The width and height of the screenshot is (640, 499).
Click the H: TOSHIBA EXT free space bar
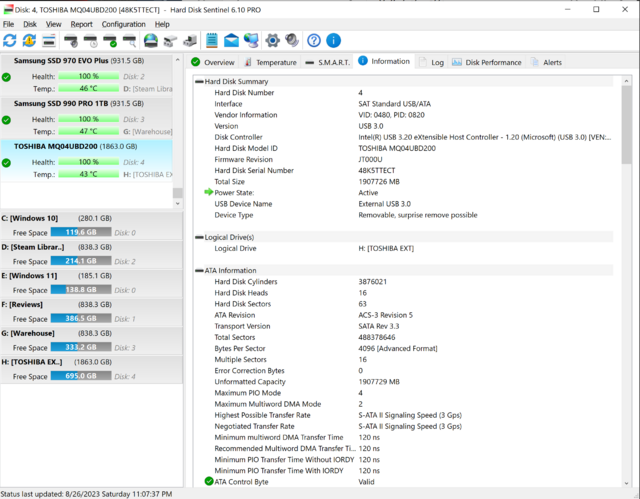tap(97, 376)
